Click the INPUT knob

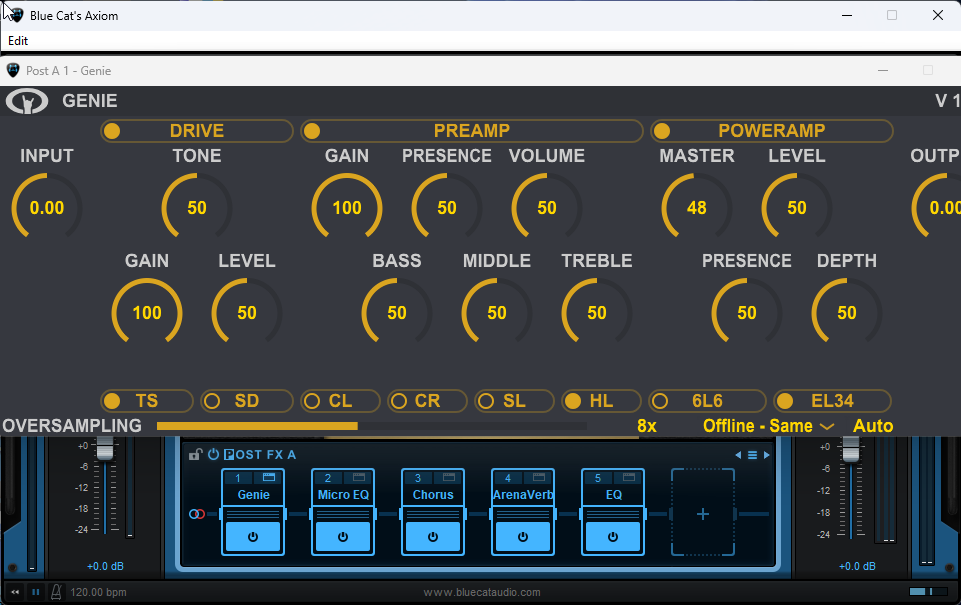coord(47,208)
